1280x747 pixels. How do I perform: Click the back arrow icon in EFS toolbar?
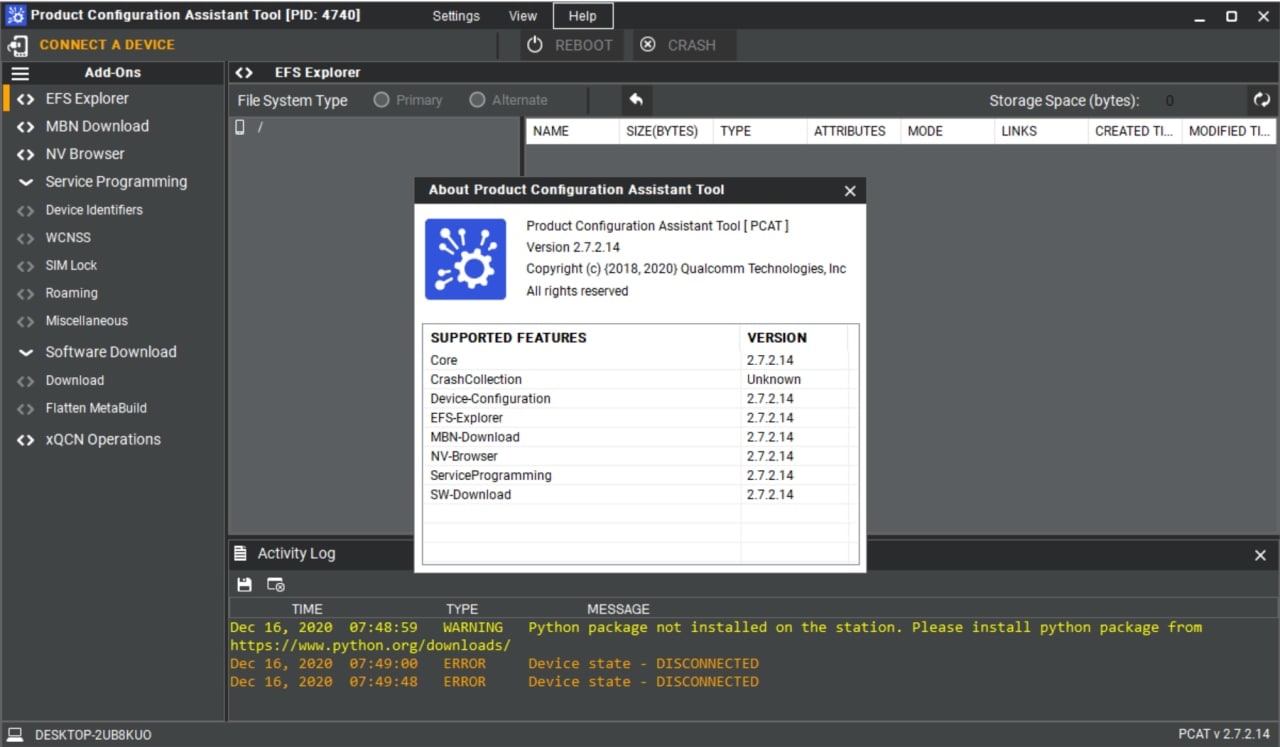tap(636, 100)
